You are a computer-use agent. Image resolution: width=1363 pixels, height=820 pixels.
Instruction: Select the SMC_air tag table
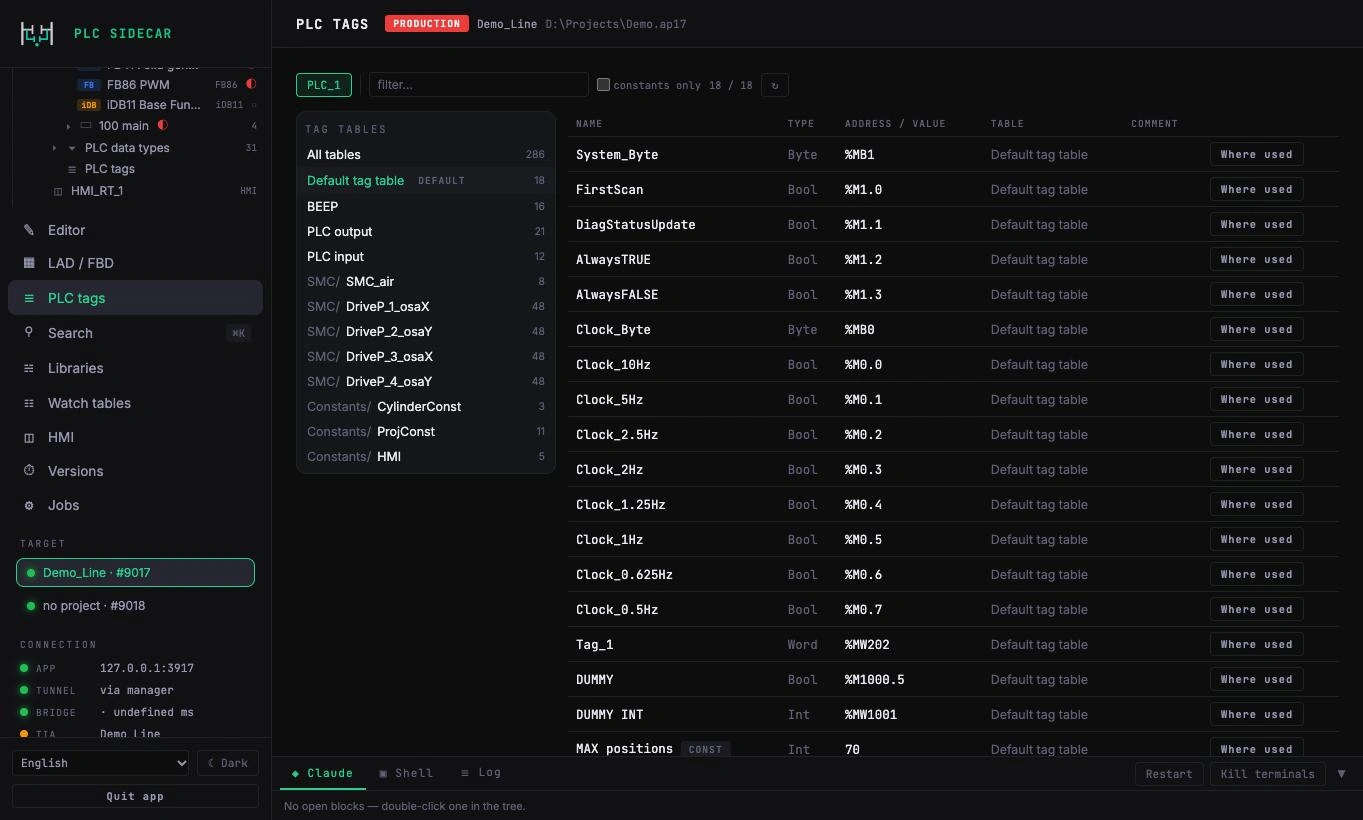pyautogui.click(x=426, y=282)
